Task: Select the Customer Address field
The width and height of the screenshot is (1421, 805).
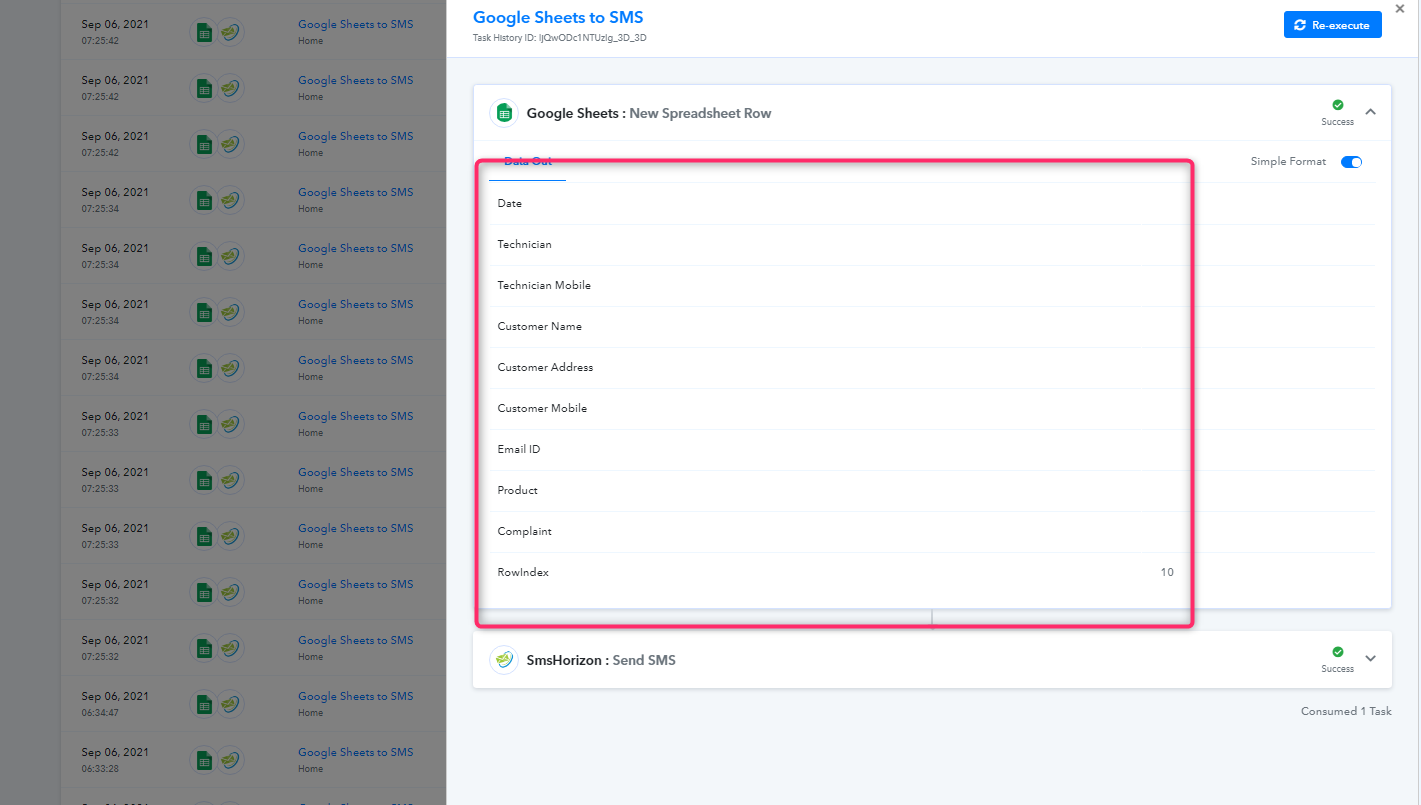Action: (932, 368)
